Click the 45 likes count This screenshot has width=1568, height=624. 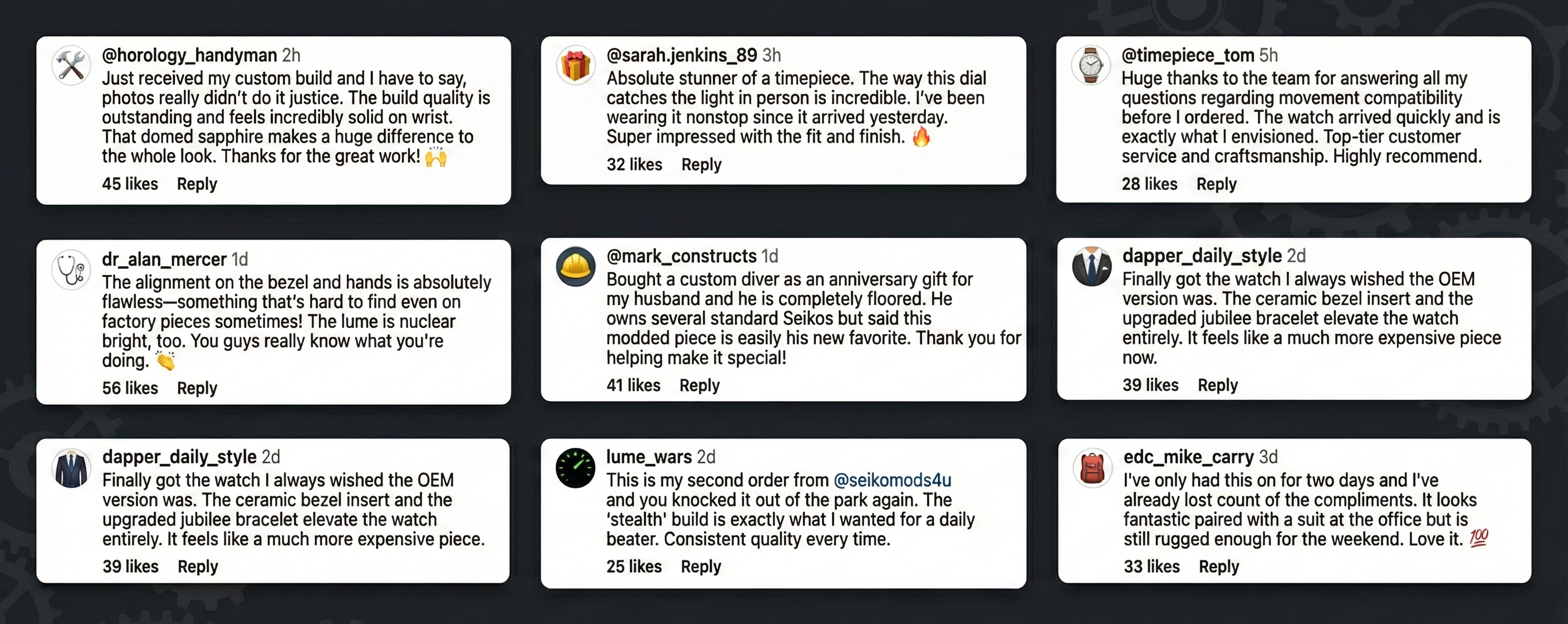coord(130,184)
